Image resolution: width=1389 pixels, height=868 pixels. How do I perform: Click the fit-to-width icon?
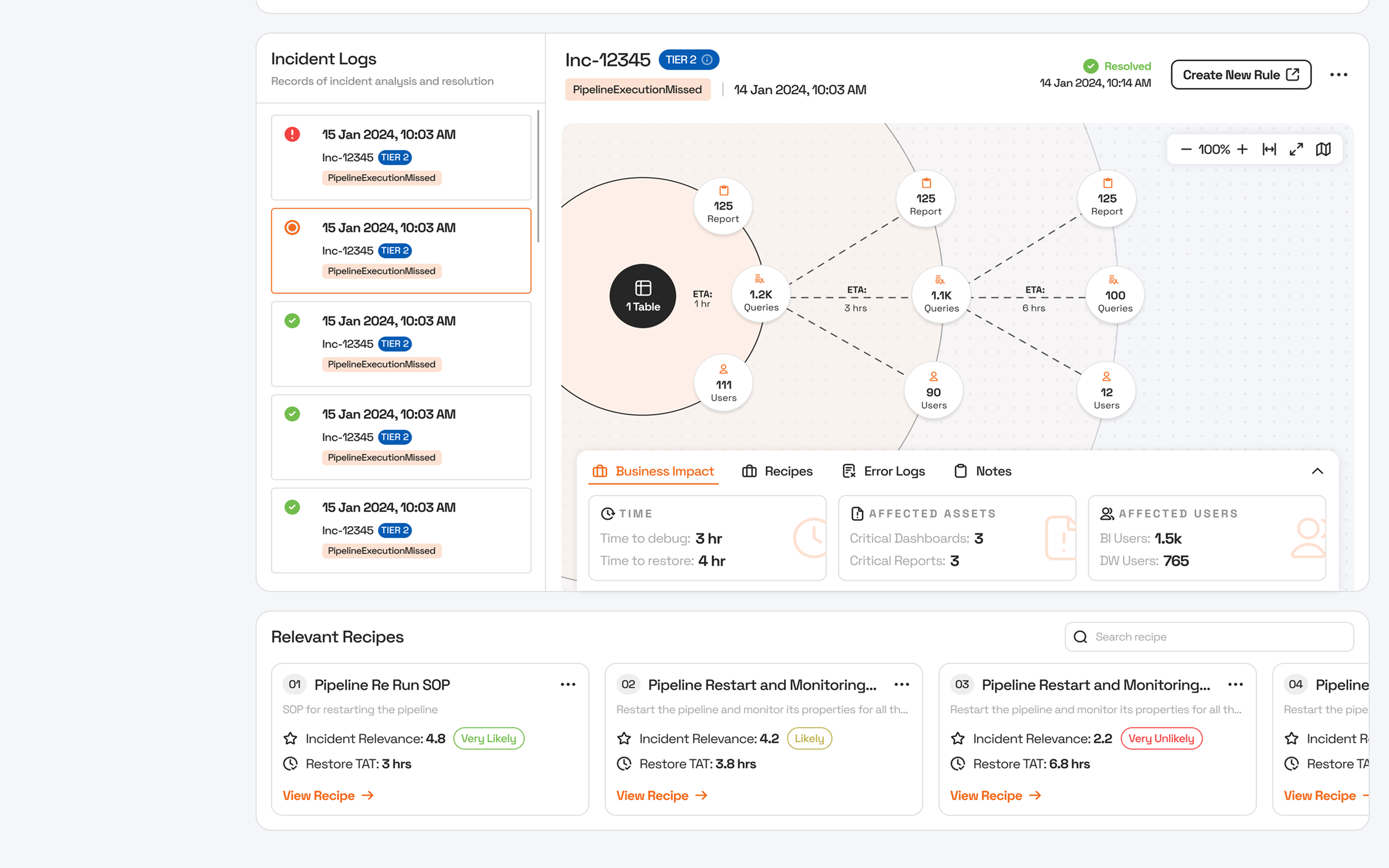tap(1269, 150)
